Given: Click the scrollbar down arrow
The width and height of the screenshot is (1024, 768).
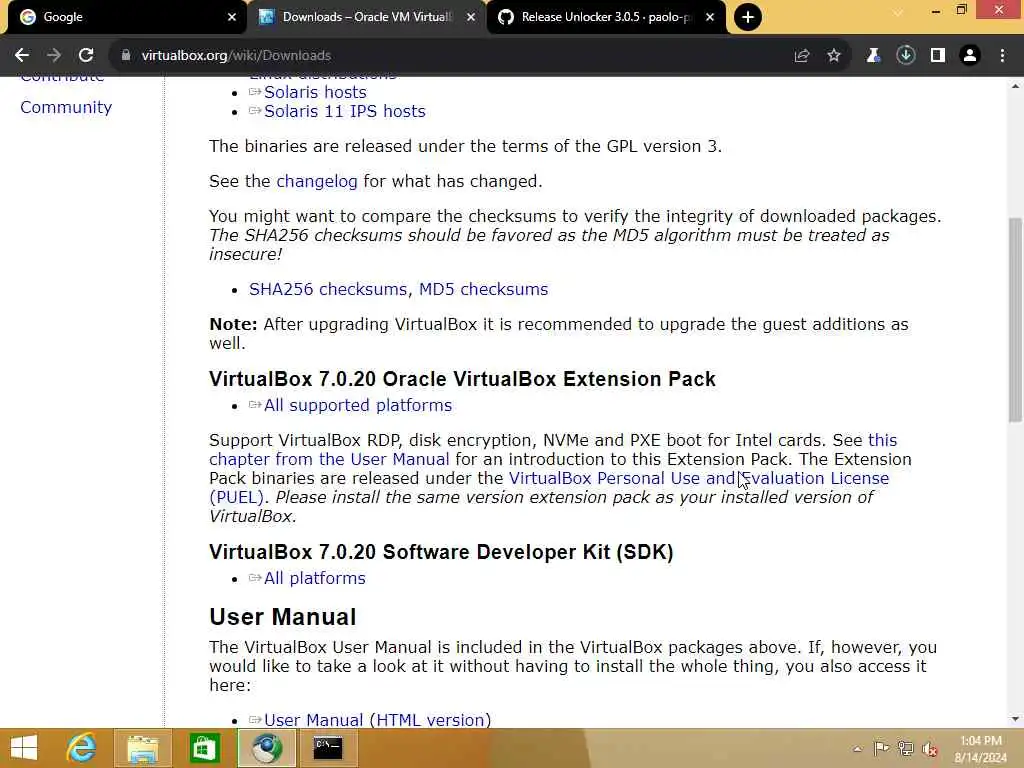Looking at the screenshot, I should coord(1015,719).
